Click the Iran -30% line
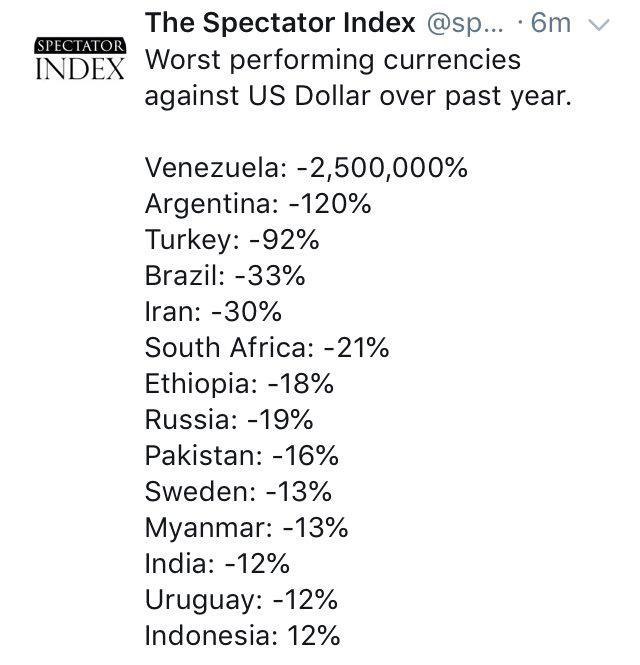This screenshot has width=640, height=665. click(x=213, y=312)
